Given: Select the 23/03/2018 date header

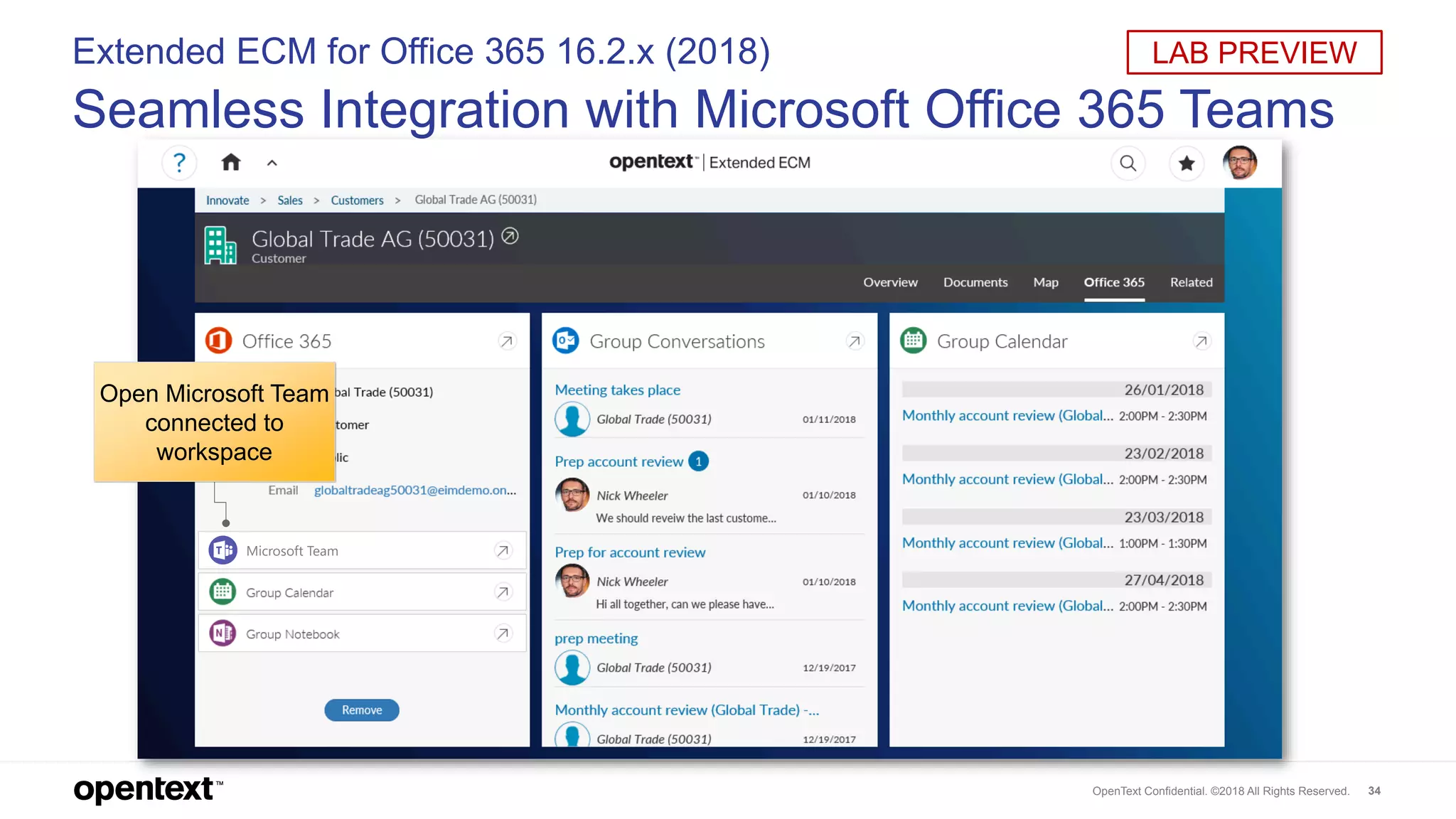Looking at the screenshot, I should tap(1057, 517).
